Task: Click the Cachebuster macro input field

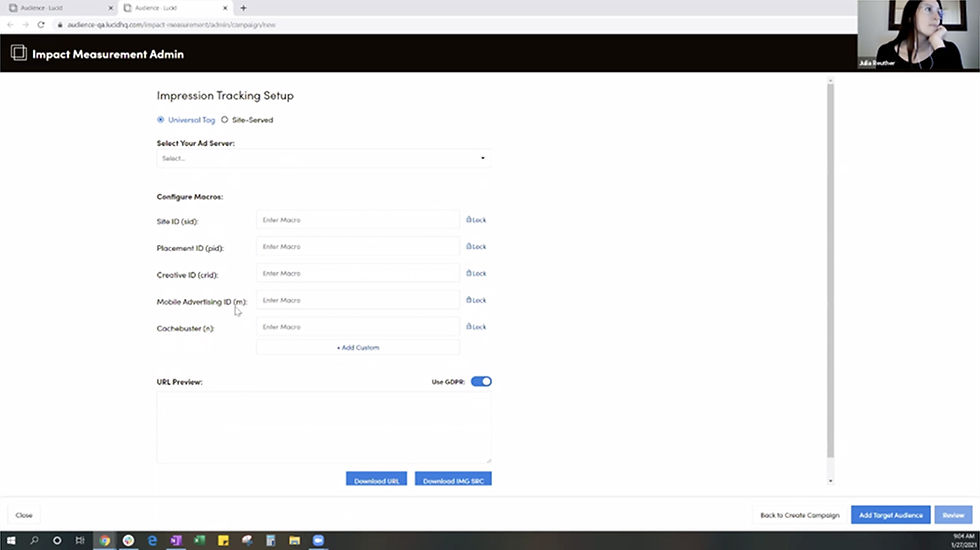Action: click(358, 327)
